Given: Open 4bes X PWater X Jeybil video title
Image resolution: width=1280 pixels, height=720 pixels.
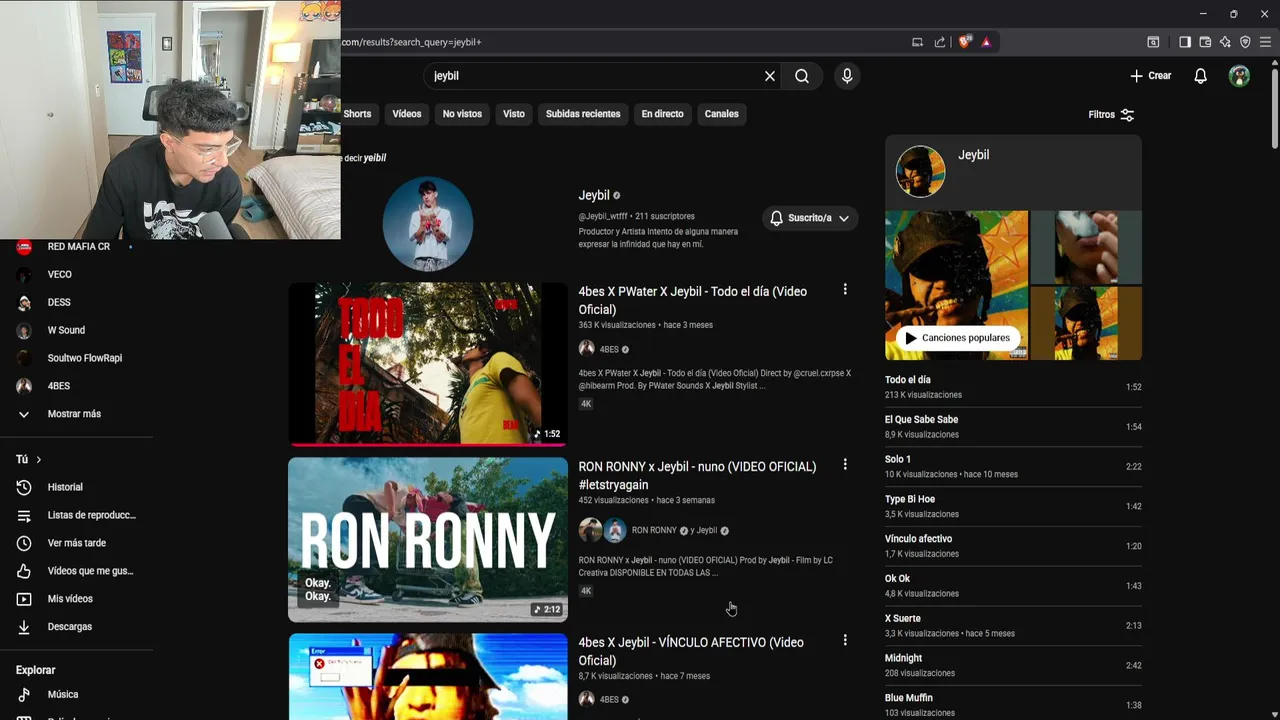Looking at the screenshot, I should (x=692, y=300).
